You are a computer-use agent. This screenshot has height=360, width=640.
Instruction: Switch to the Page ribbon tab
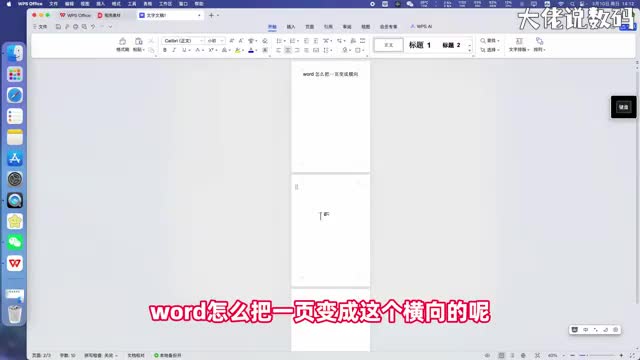click(x=309, y=27)
